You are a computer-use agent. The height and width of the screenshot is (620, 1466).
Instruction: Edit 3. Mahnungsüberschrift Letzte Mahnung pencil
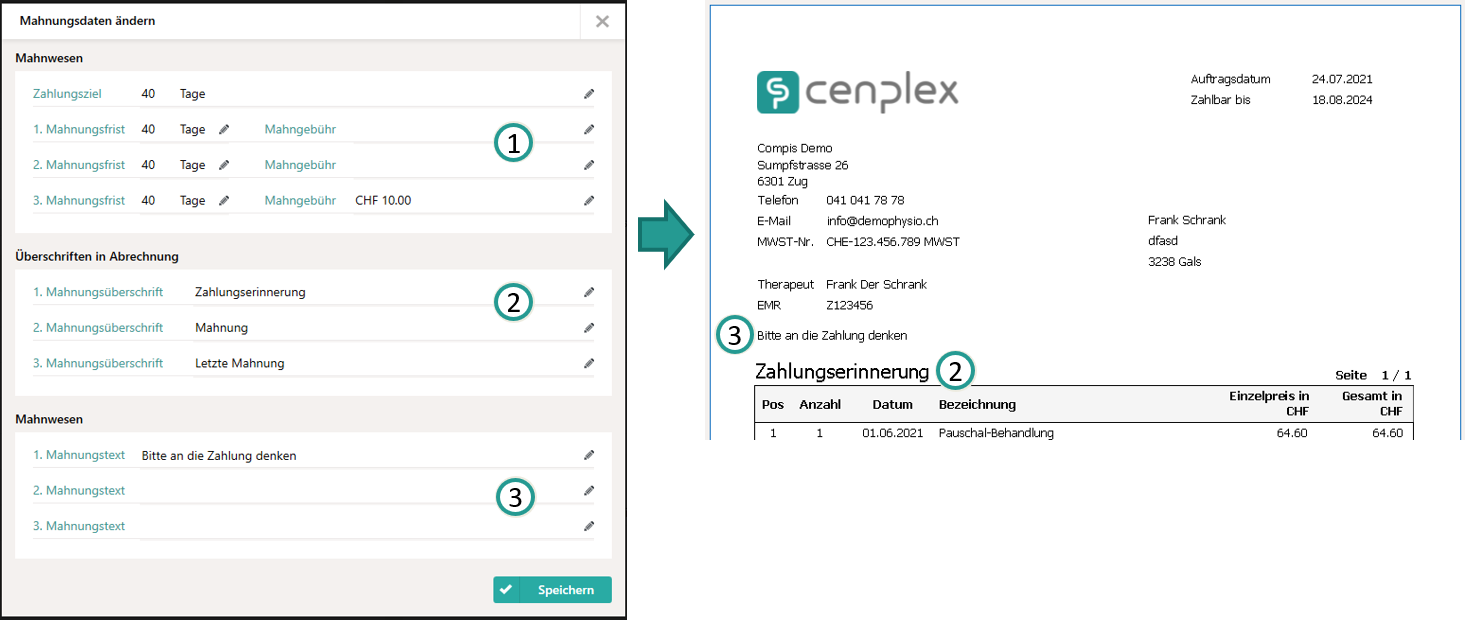(589, 364)
